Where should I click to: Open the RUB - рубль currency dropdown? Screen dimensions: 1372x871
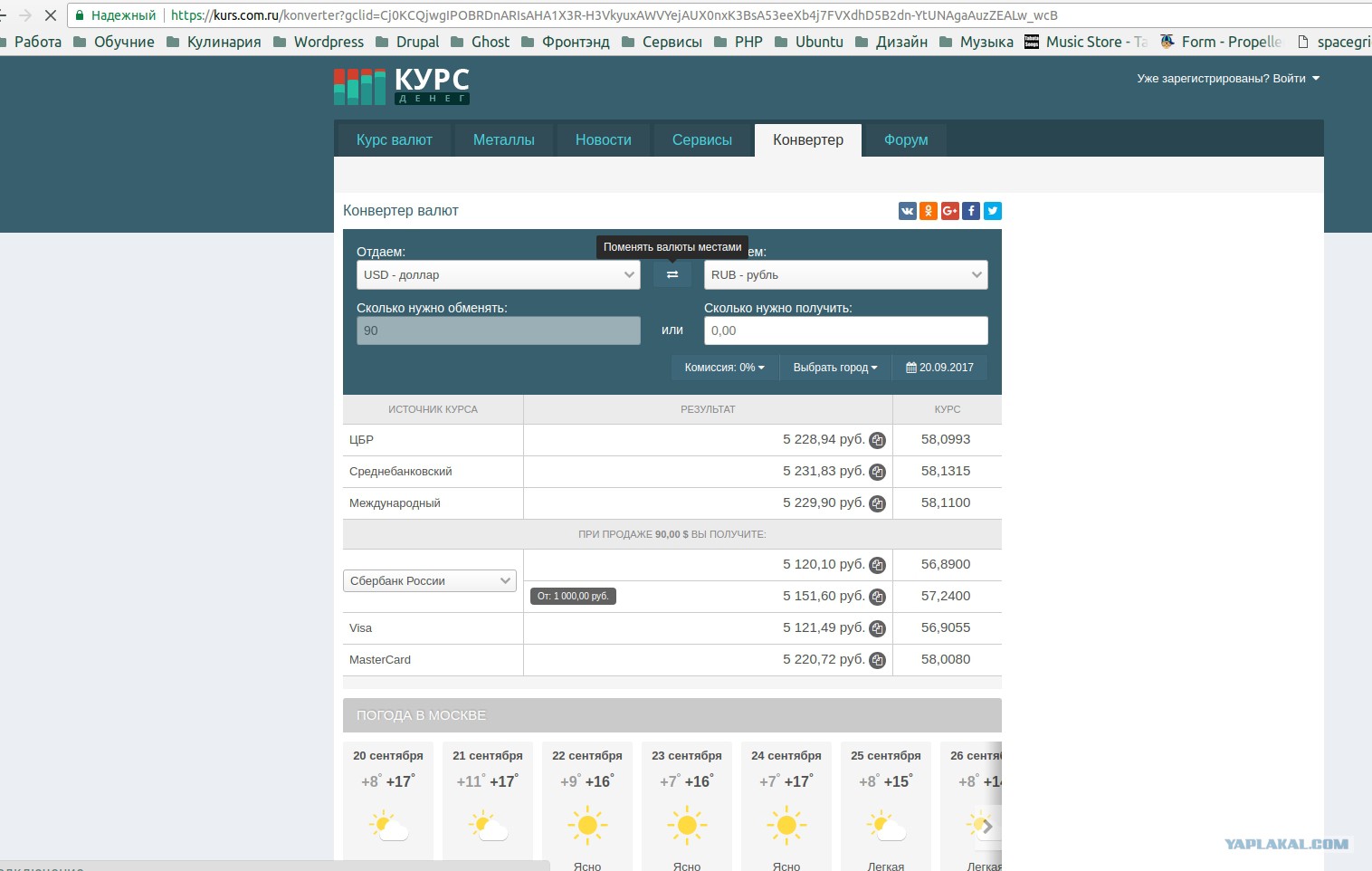click(x=846, y=275)
